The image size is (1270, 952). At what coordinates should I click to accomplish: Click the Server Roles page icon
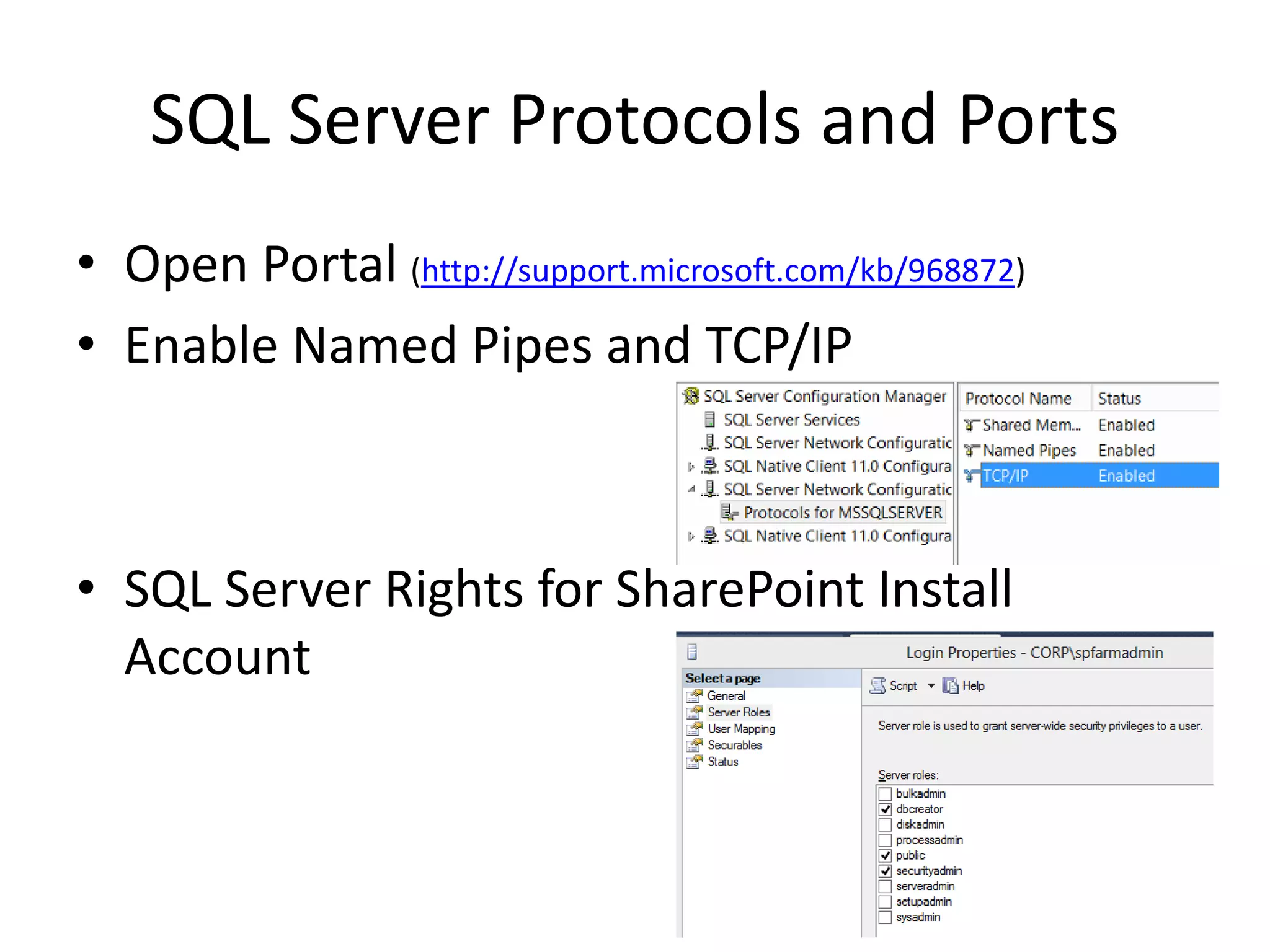tap(695, 712)
